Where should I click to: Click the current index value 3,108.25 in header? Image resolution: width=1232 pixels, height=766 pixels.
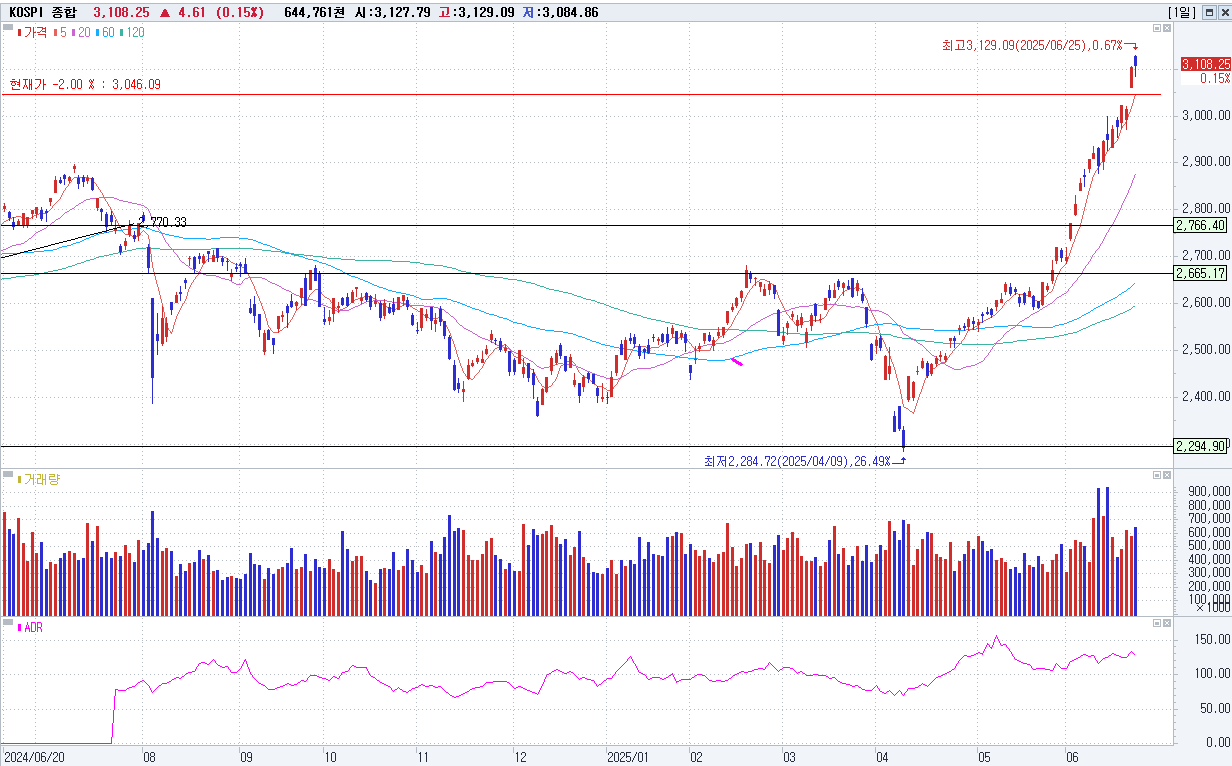[x=121, y=12]
